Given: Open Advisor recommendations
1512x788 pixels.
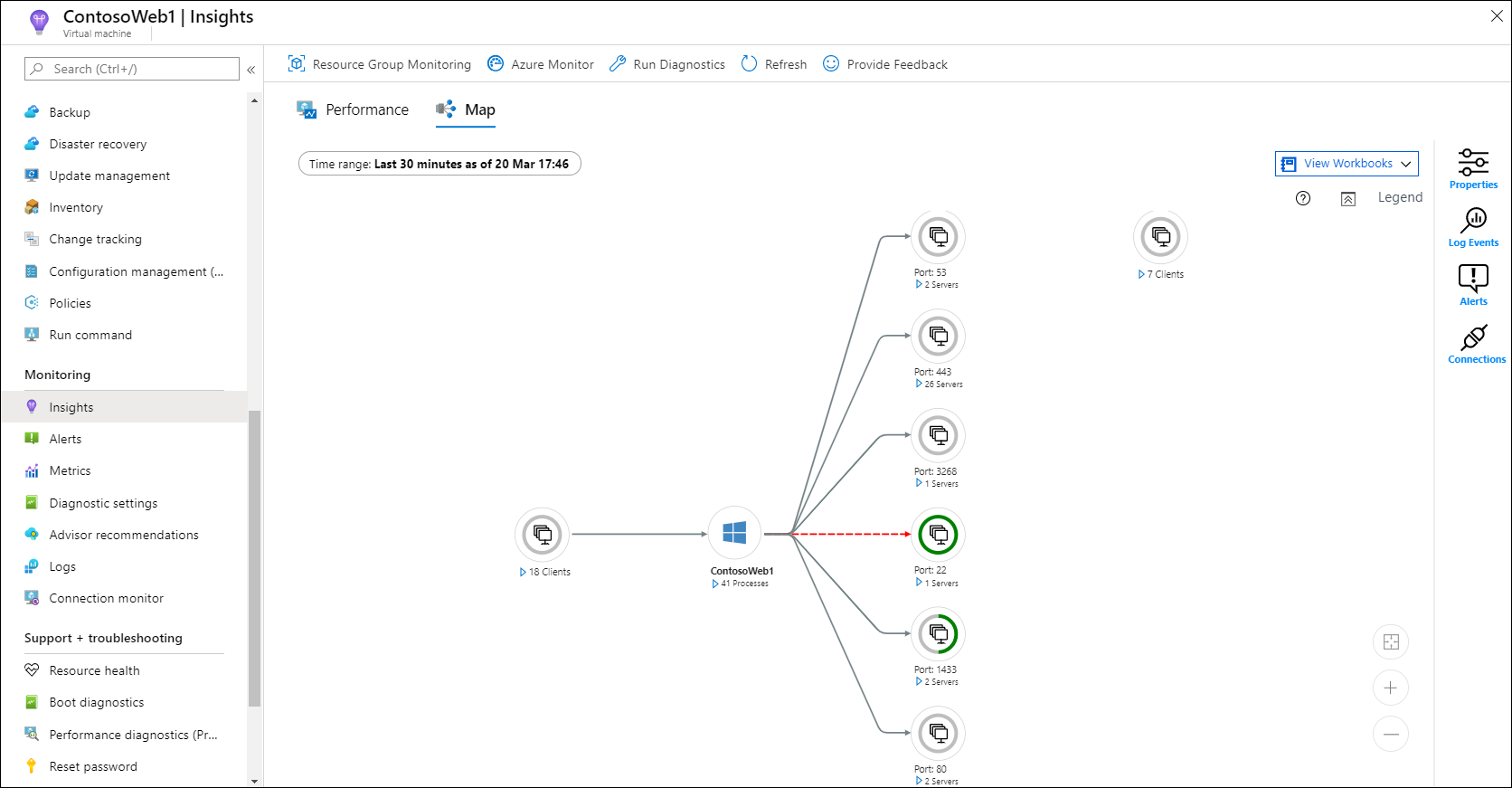Looking at the screenshot, I should point(124,535).
